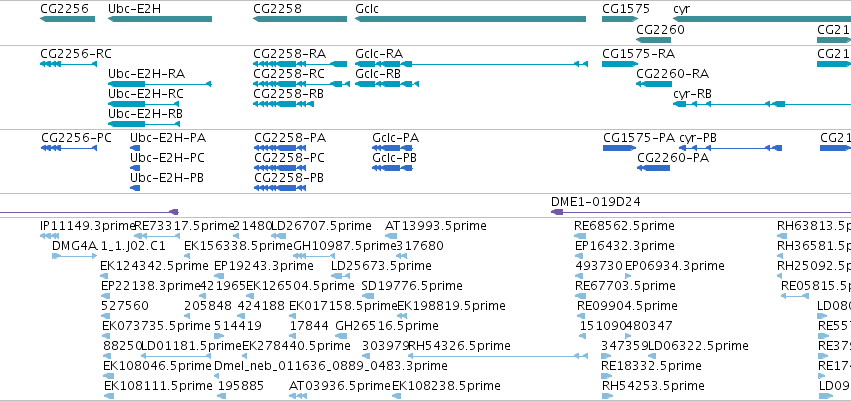
Task: Select the CG2256 gene bar
Action: (67, 19)
